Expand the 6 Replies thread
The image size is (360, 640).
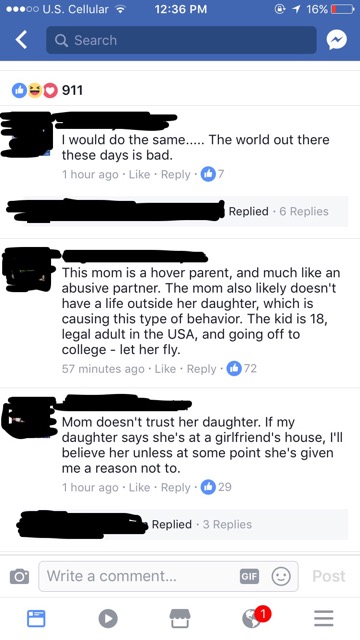[x=304, y=211]
